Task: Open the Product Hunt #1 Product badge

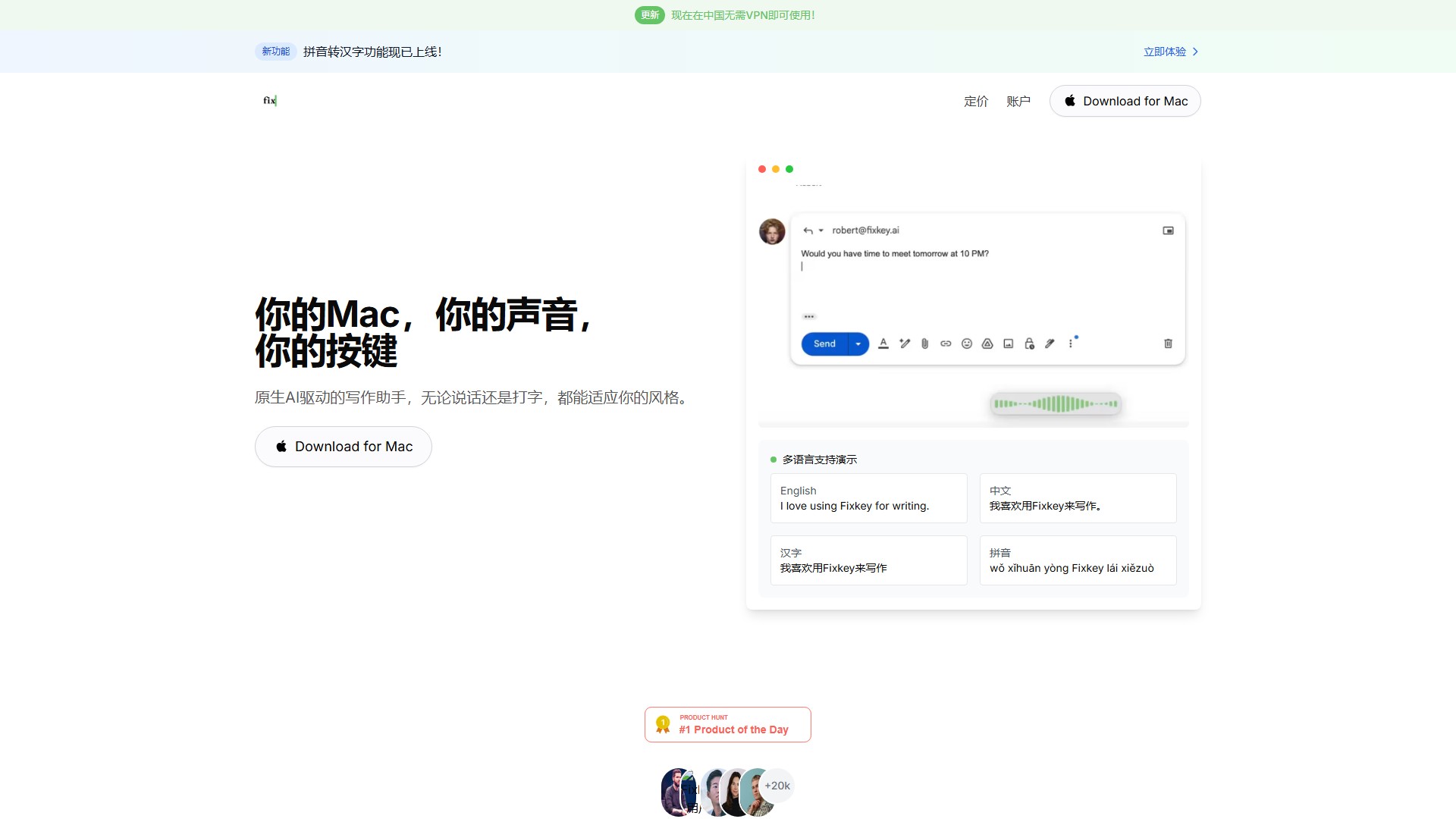Action: tap(728, 725)
